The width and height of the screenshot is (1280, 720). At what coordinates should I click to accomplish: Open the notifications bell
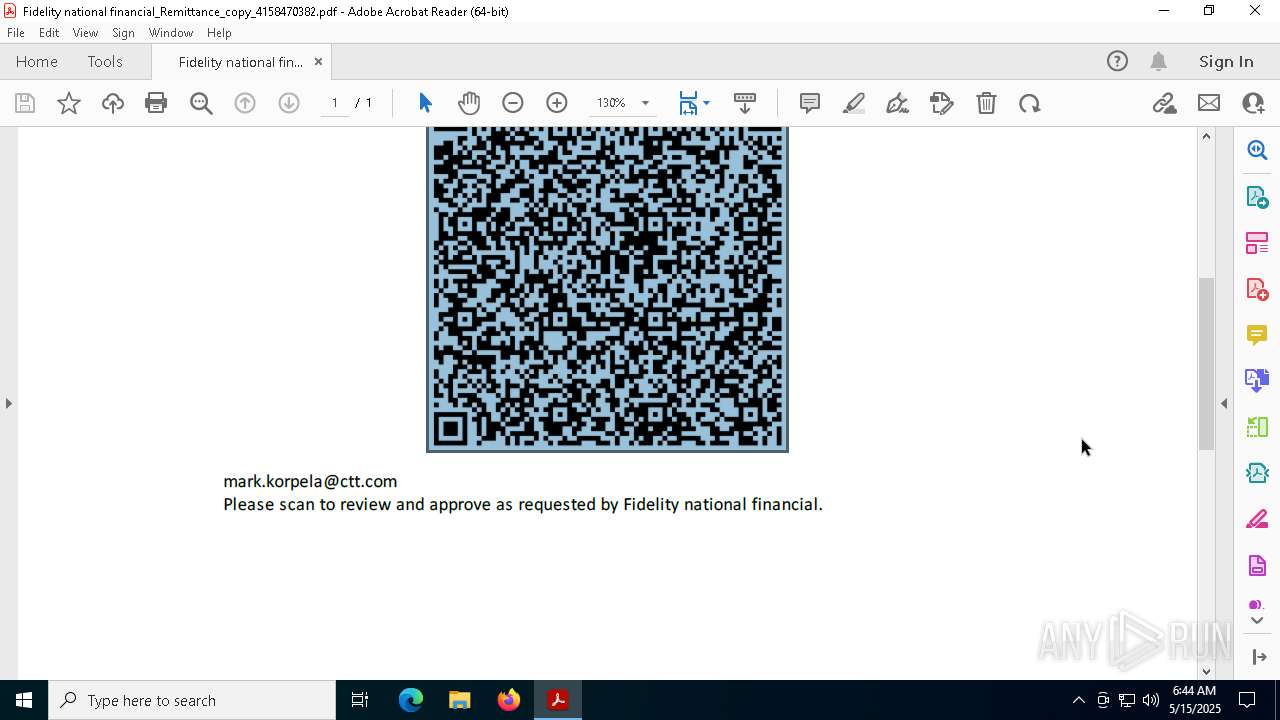pyautogui.click(x=1159, y=61)
